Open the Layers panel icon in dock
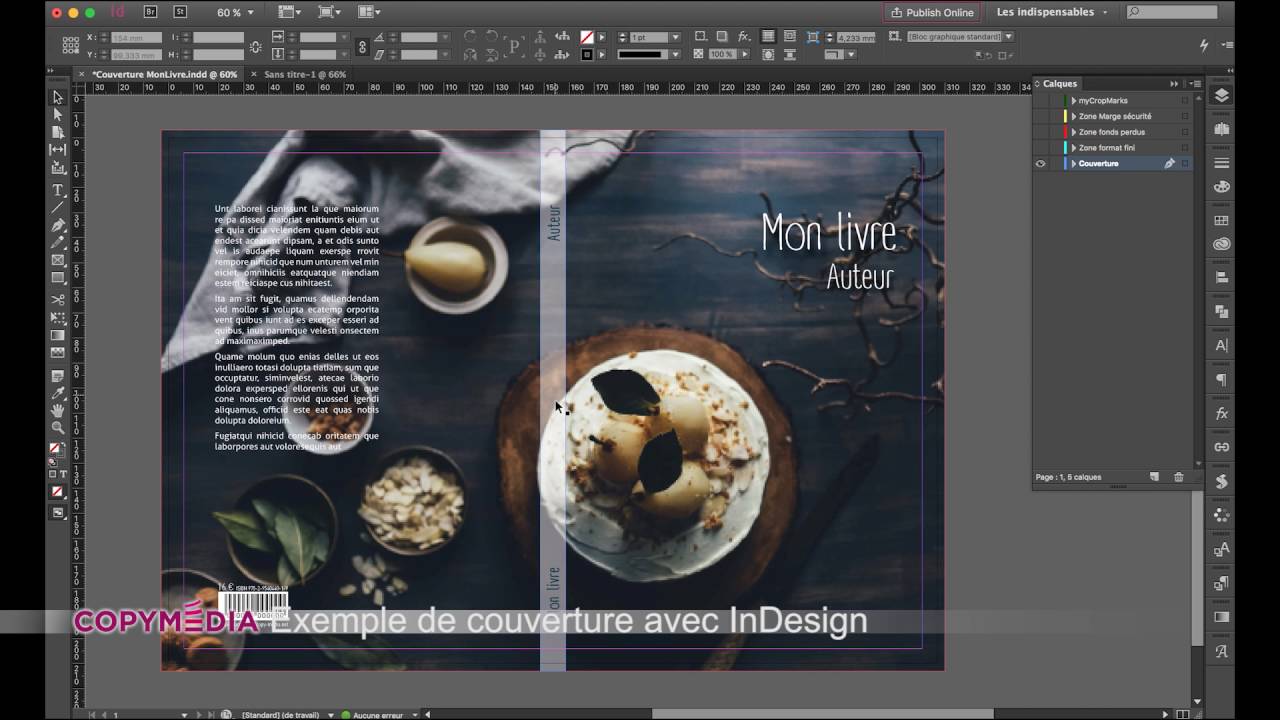Viewport: 1280px width, 720px height. click(1221, 96)
